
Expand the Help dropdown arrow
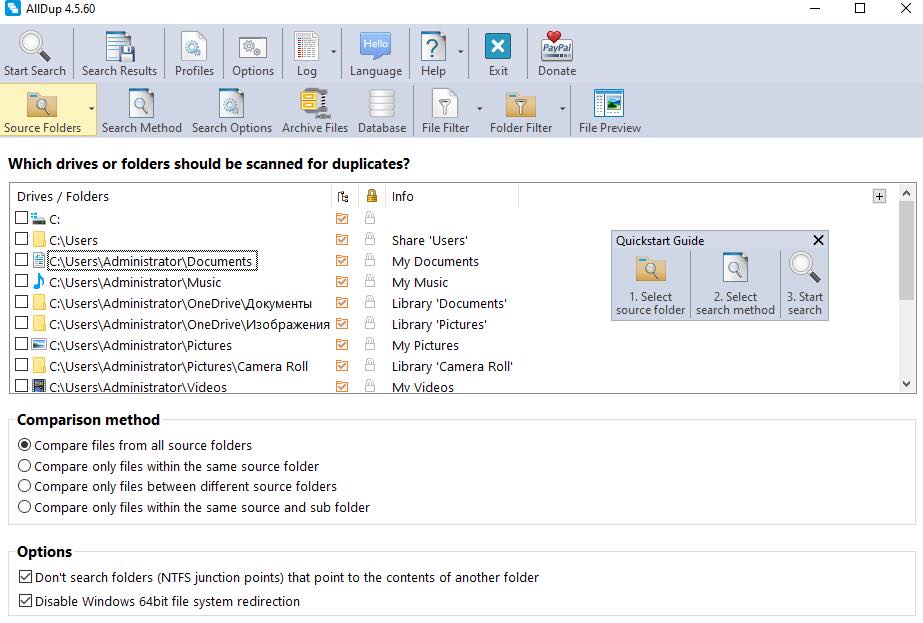[x=460, y=52]
